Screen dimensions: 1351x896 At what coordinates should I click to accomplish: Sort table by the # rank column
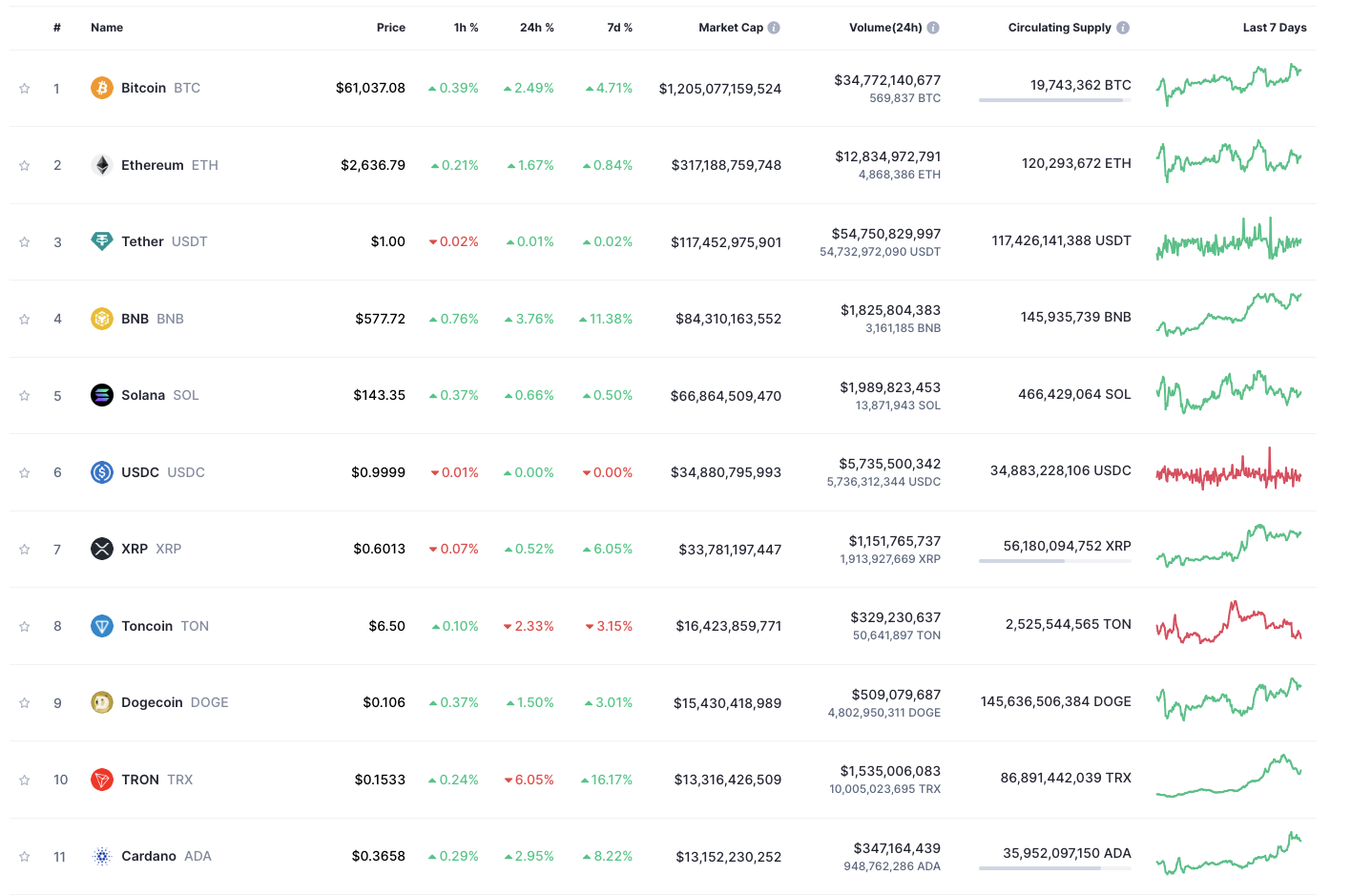[57, 28]
